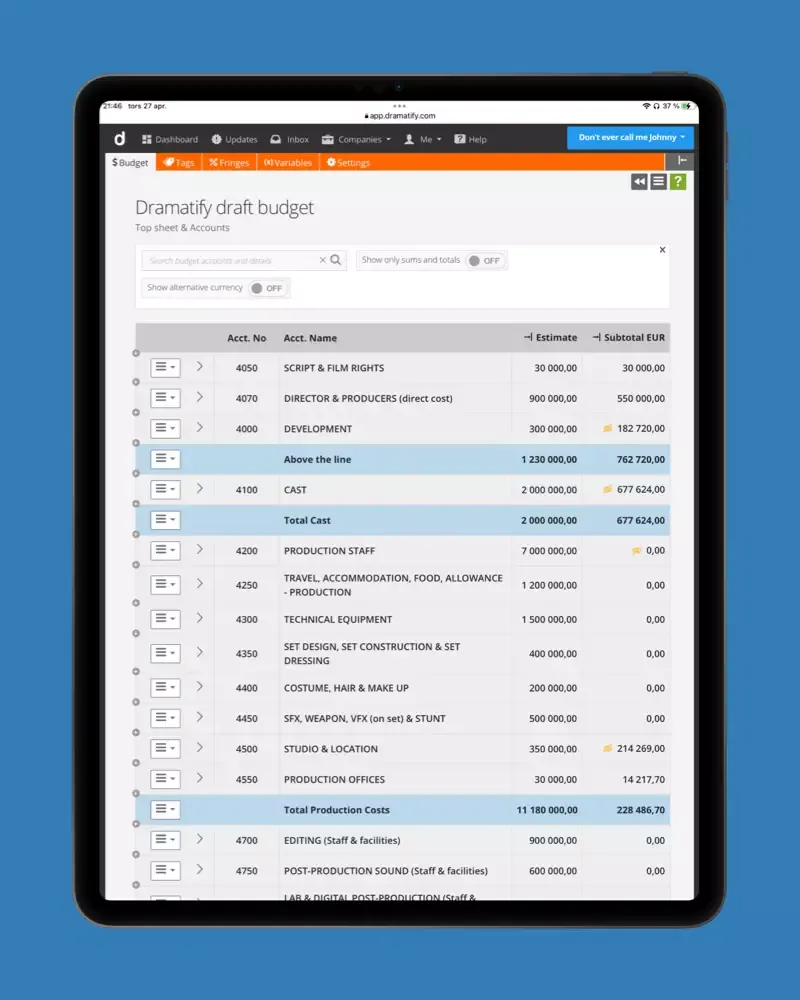Screen dimensions: 800x1000
Task: Switch to the Variables tab
Action: coord(288,163)
